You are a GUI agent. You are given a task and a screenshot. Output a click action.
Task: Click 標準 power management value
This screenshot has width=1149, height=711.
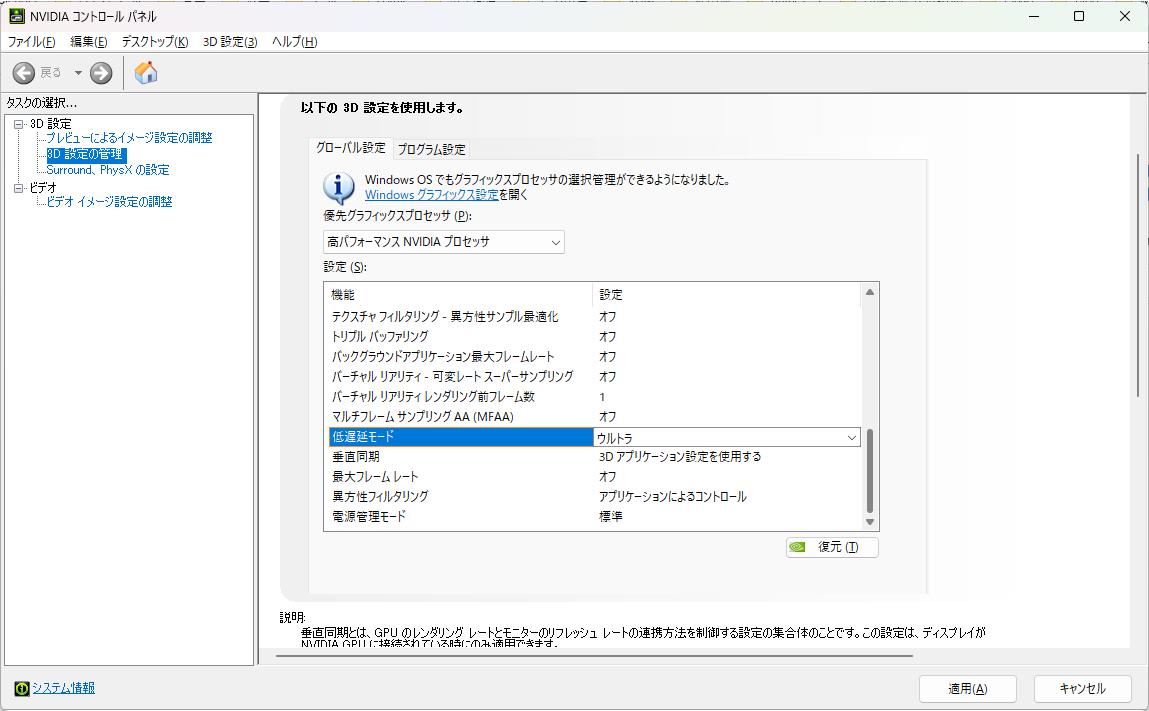click(610, 517)
